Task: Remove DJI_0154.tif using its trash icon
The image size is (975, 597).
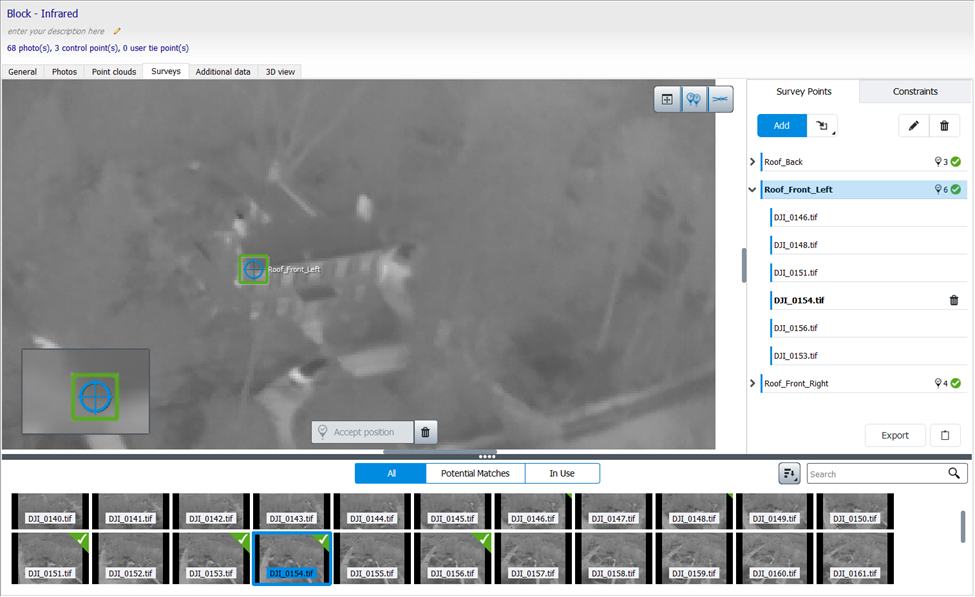Action: [x=953, y=299]
